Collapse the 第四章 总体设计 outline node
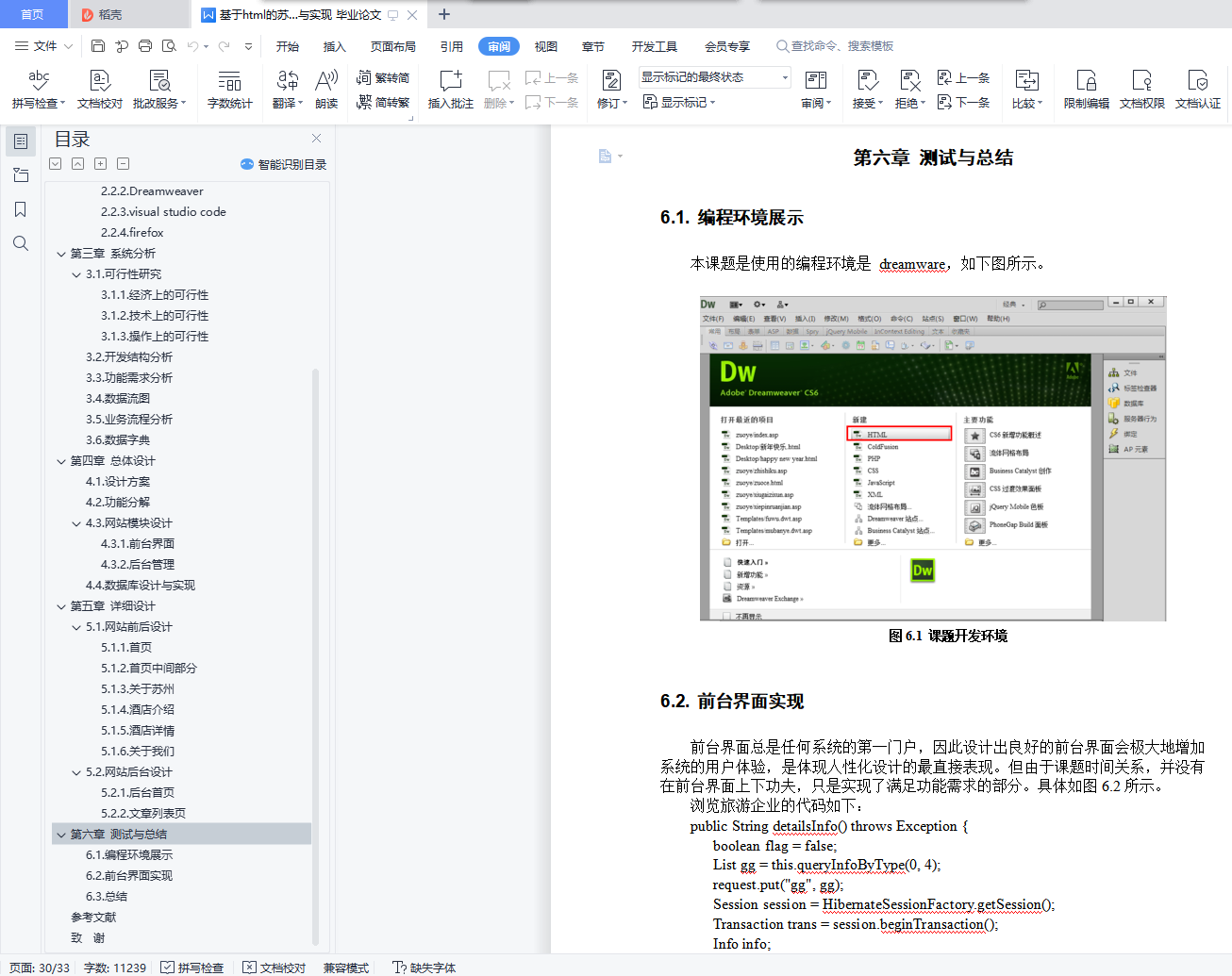This screenshot has width=1232, height=976. (61, 461)
